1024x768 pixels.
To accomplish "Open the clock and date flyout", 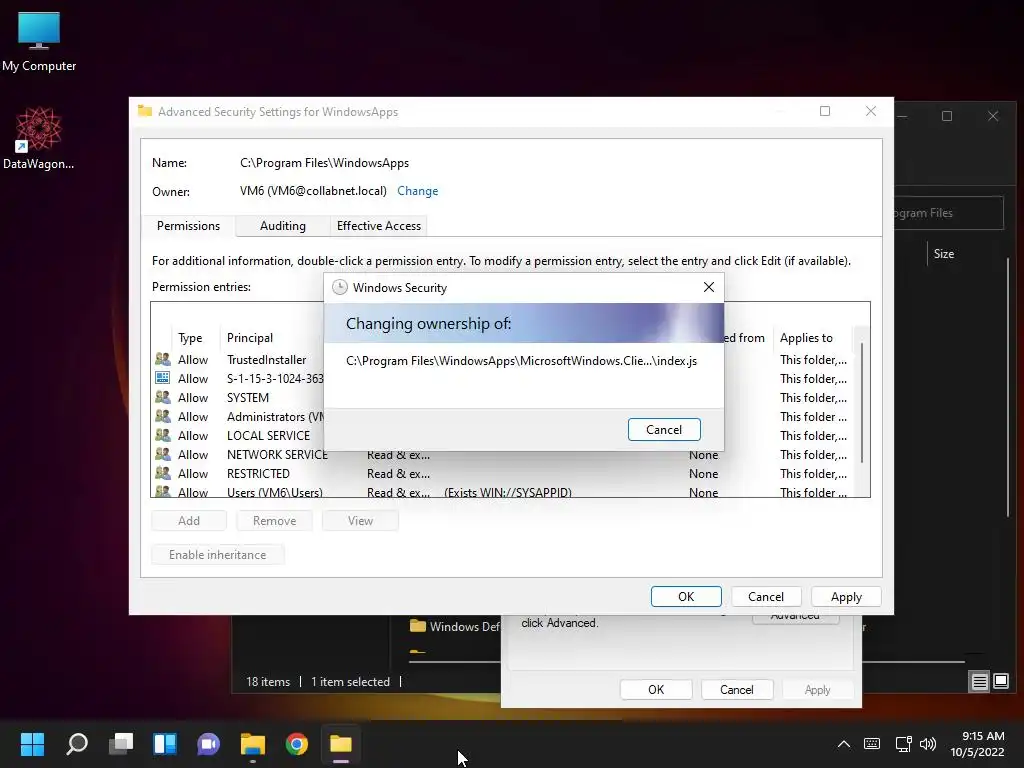I will pyautogui.click(x=978, y=744).
